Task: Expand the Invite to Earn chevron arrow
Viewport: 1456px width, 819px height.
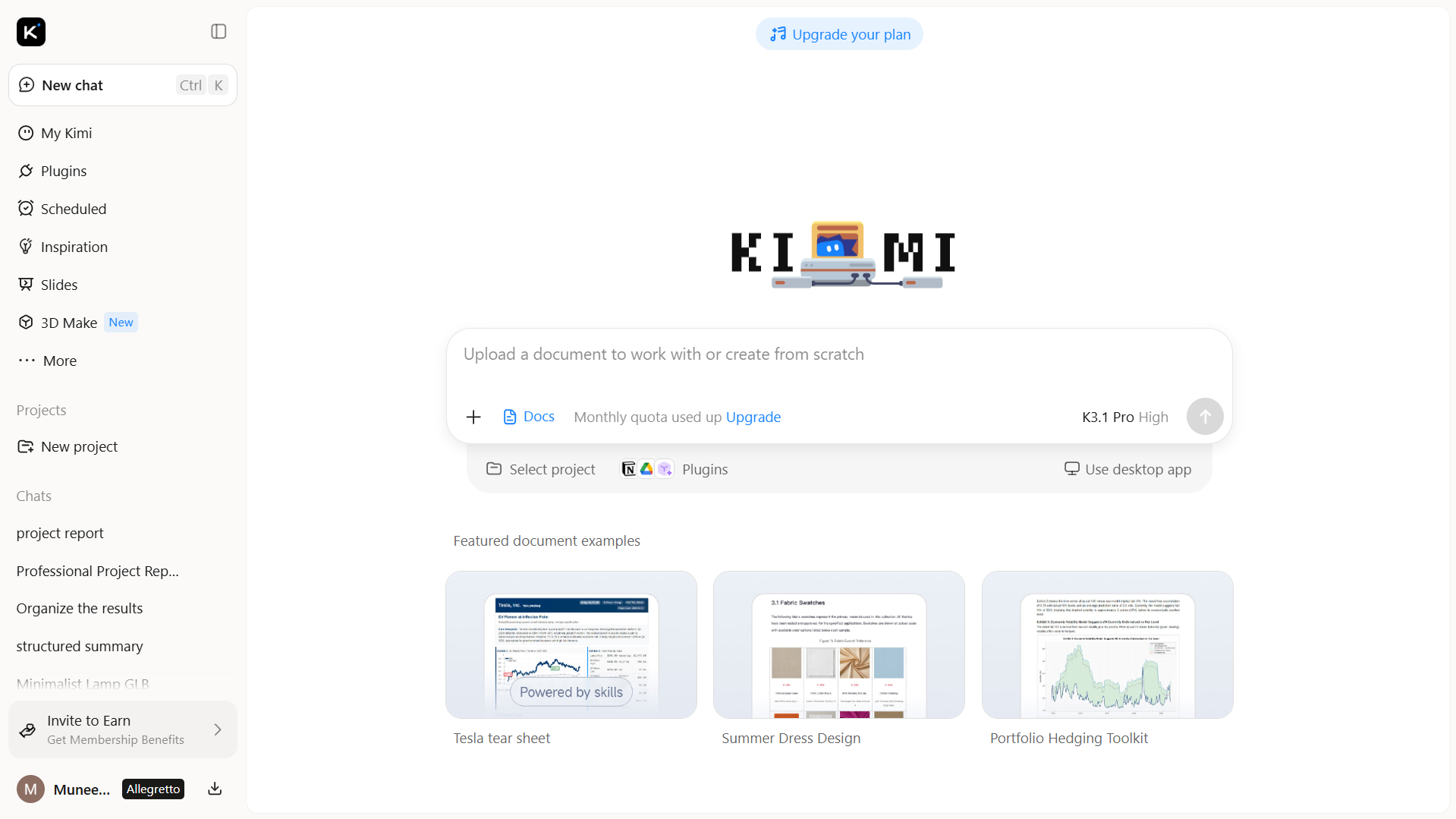Action: (218, 729)
